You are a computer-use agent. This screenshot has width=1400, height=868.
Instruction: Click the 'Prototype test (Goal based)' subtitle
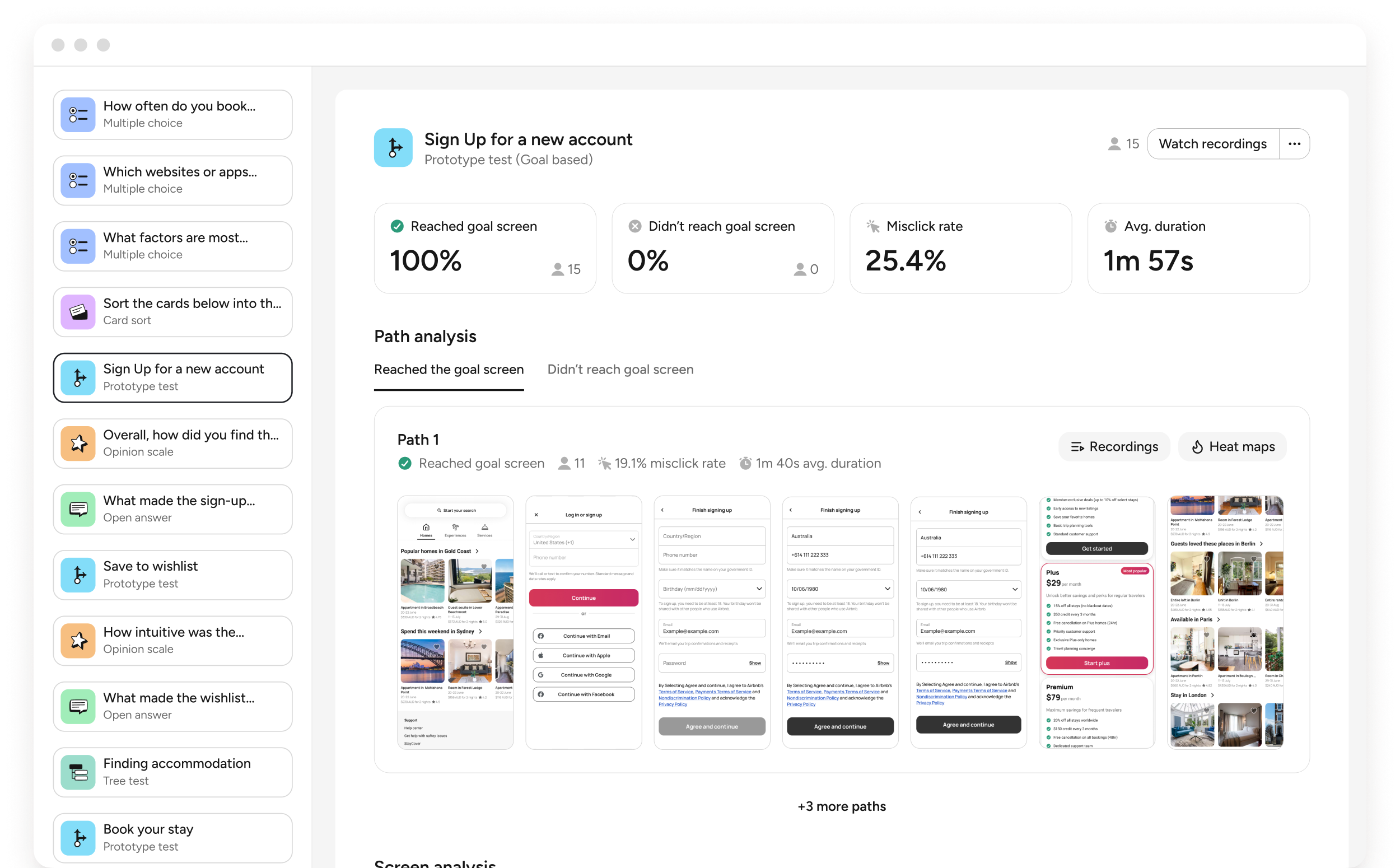pyautogui.click(x=508, y=160)
